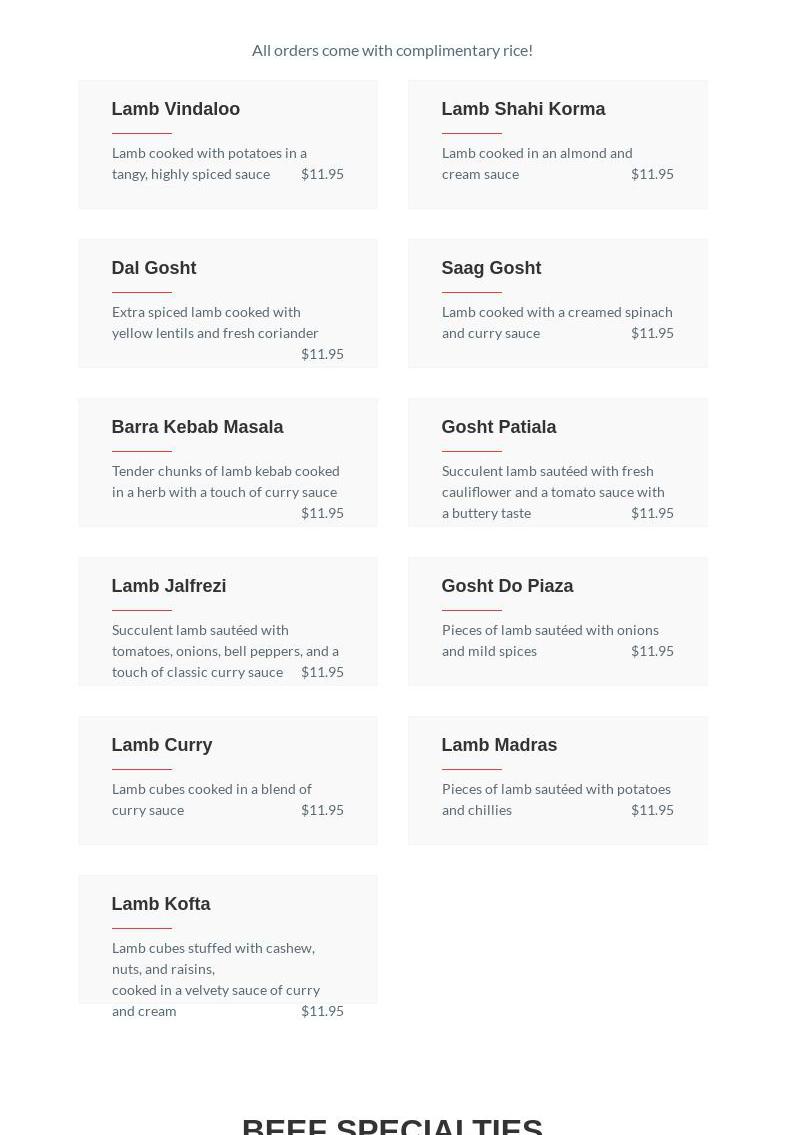Click the Lamb Curry price
The width and height of the screenshot is (785, 1135).
click(322, 810)
